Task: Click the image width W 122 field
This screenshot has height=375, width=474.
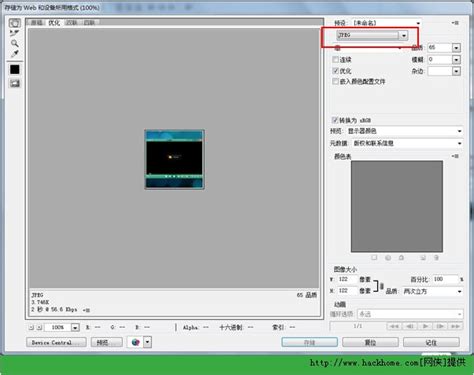Action: (347, 279)
